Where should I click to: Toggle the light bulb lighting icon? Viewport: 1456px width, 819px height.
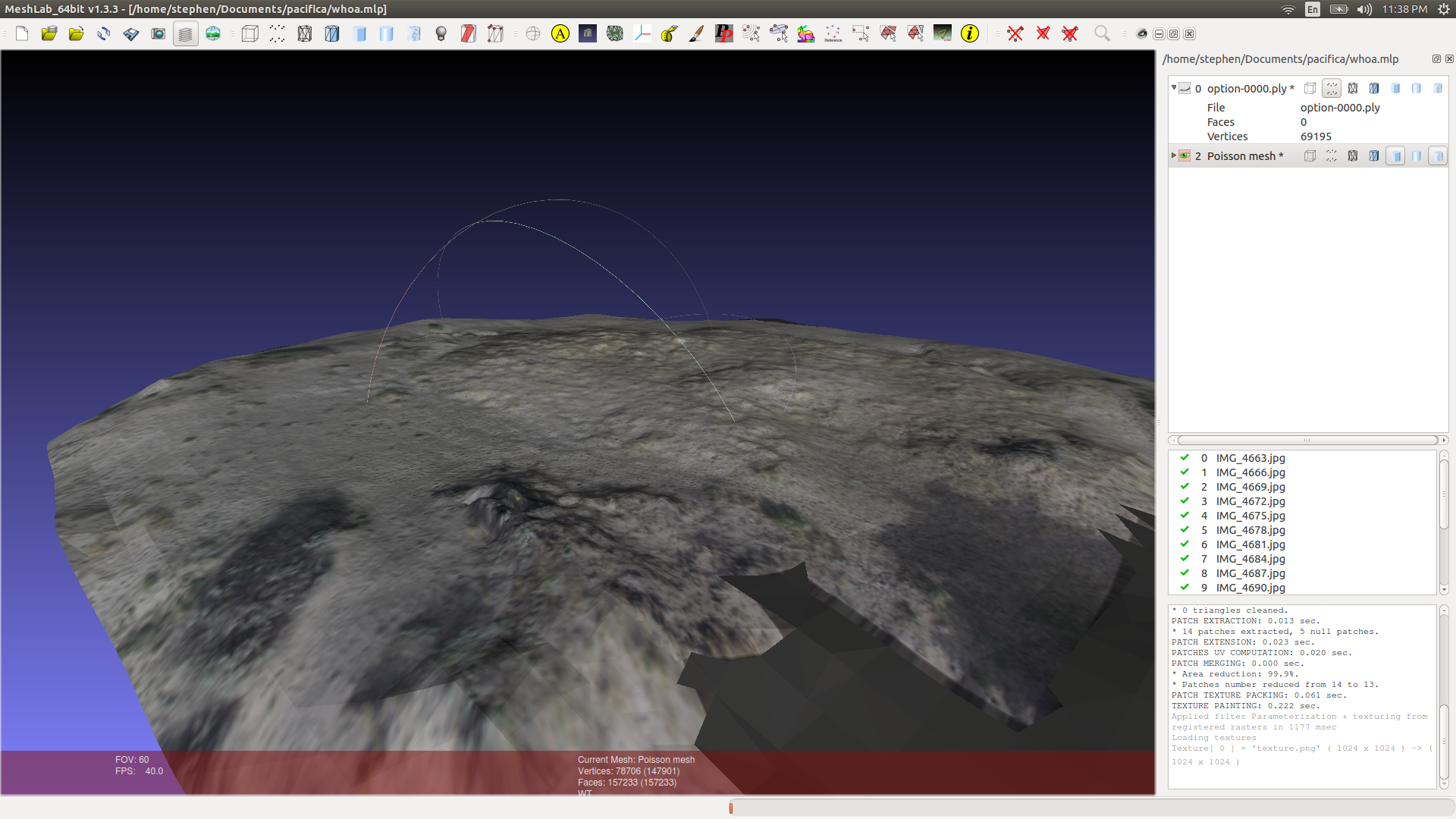(x=441, y=34)
